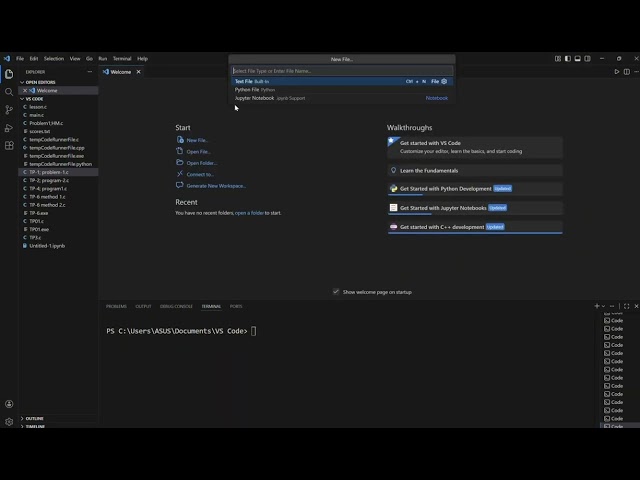Click the Split Editor icon
Viewport: 640px width, 480px height.
627,72
